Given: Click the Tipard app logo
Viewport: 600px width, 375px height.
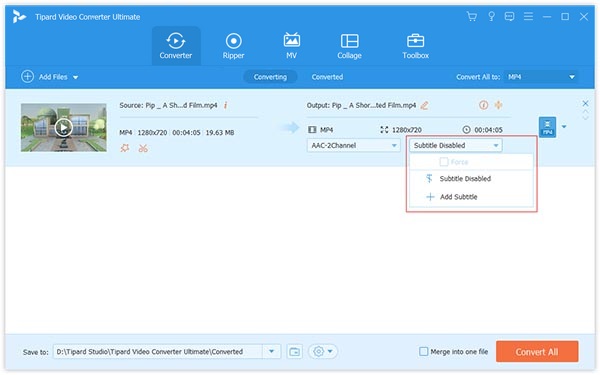Looking at the screenshot, I should click(x=19, y=16).
